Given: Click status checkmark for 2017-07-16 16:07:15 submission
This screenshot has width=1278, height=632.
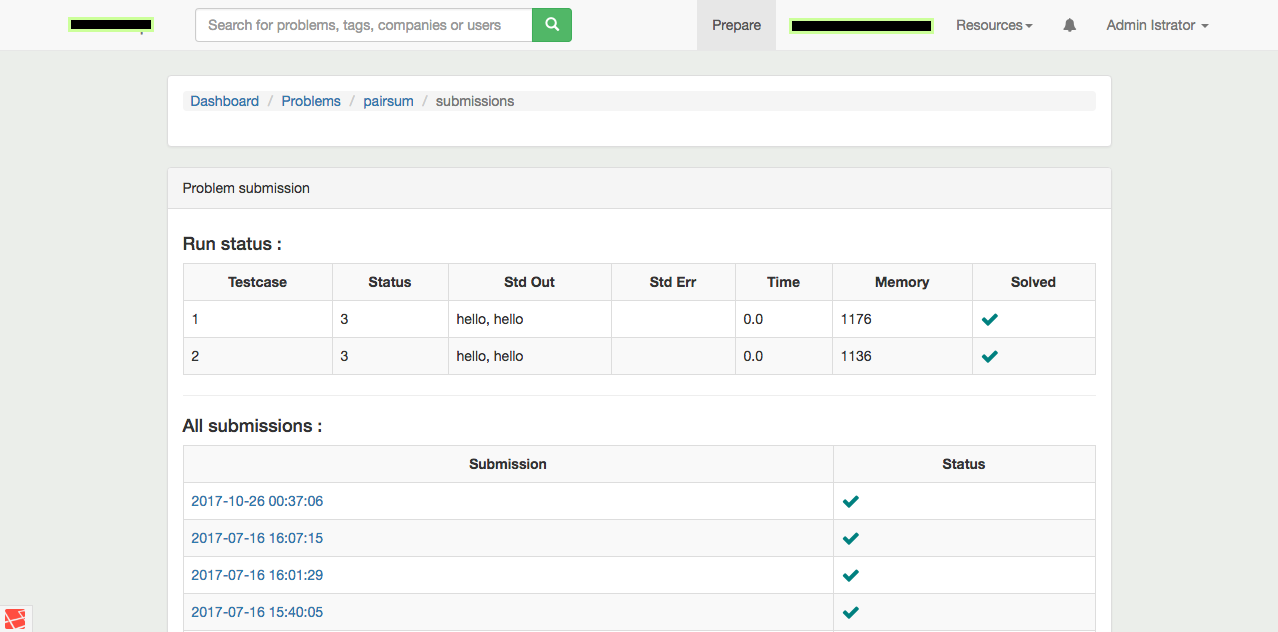Looking at the screenshot, I should coord(851,538).
